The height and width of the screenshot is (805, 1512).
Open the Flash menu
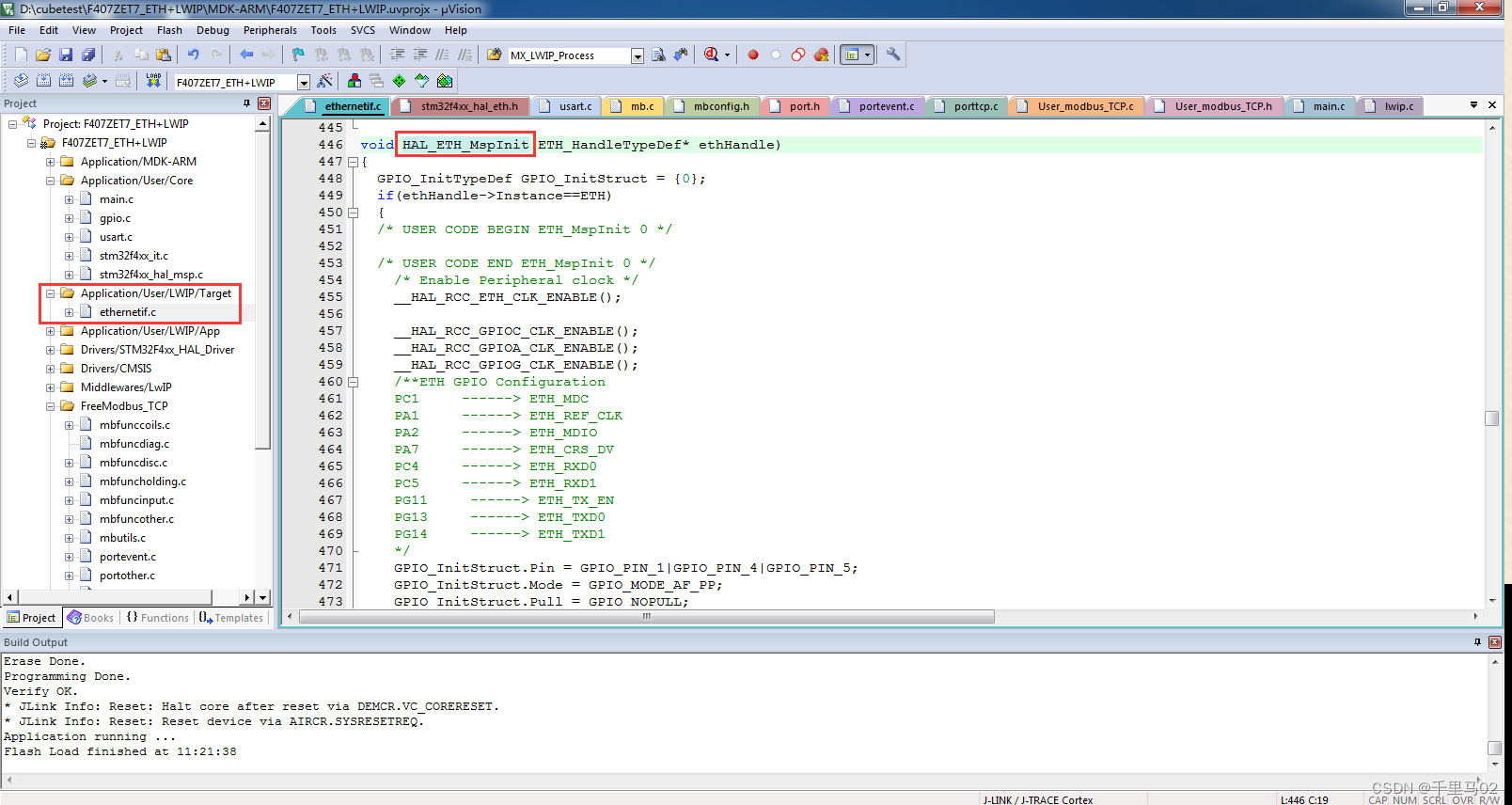169,30
